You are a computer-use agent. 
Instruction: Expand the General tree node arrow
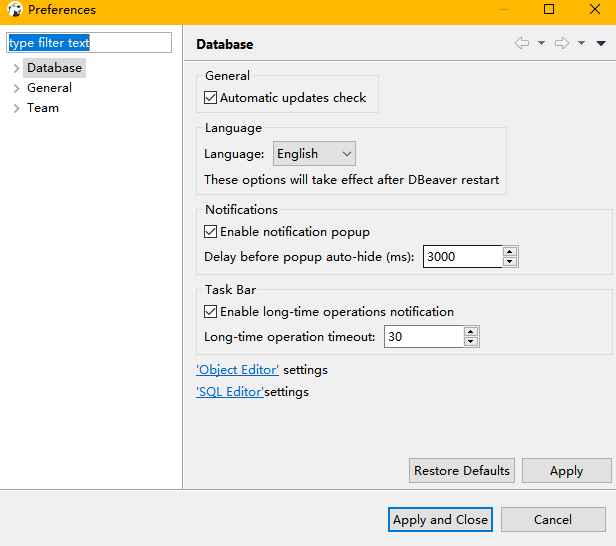[x=16, y=88]
